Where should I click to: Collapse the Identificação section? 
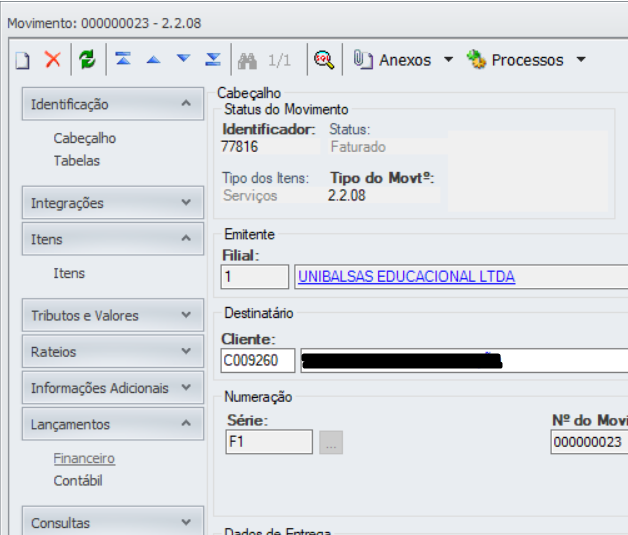185,104
